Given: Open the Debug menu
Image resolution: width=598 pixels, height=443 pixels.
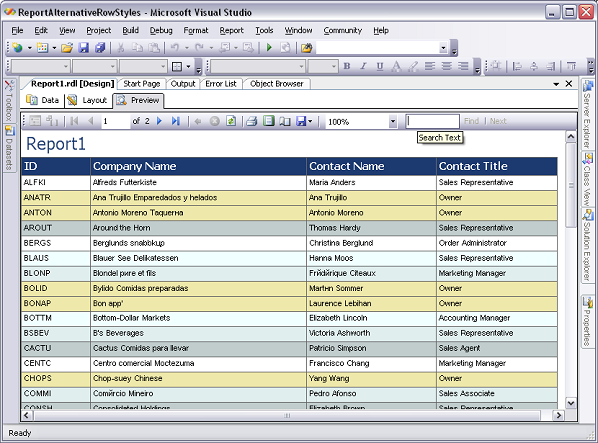Looking at the screenshot, I should pyautogui.click(x=161, y=30).
